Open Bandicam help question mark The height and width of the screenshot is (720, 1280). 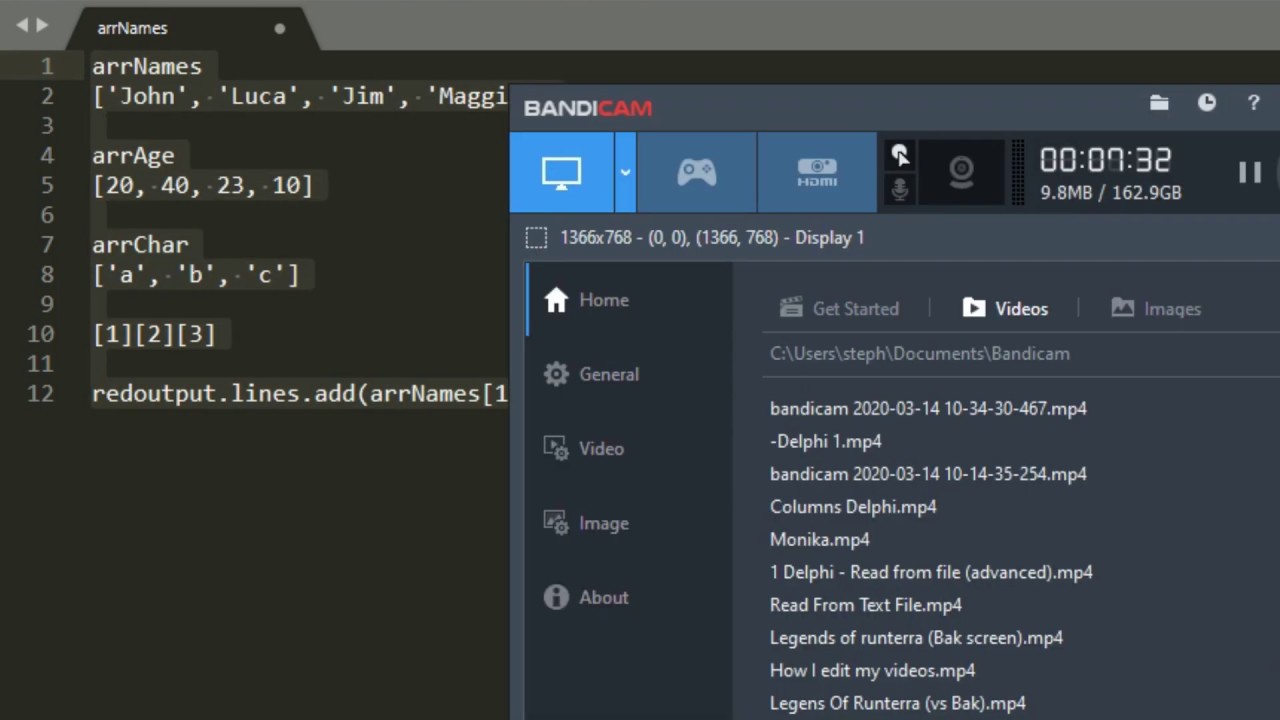coord(1253,103)
